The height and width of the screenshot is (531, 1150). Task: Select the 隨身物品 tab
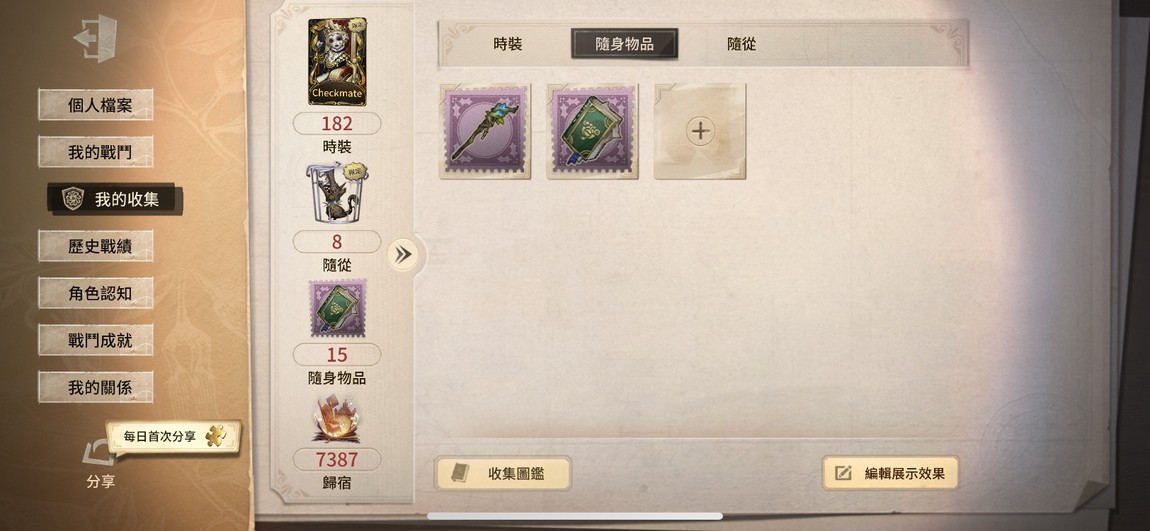[x=624, y=44]
